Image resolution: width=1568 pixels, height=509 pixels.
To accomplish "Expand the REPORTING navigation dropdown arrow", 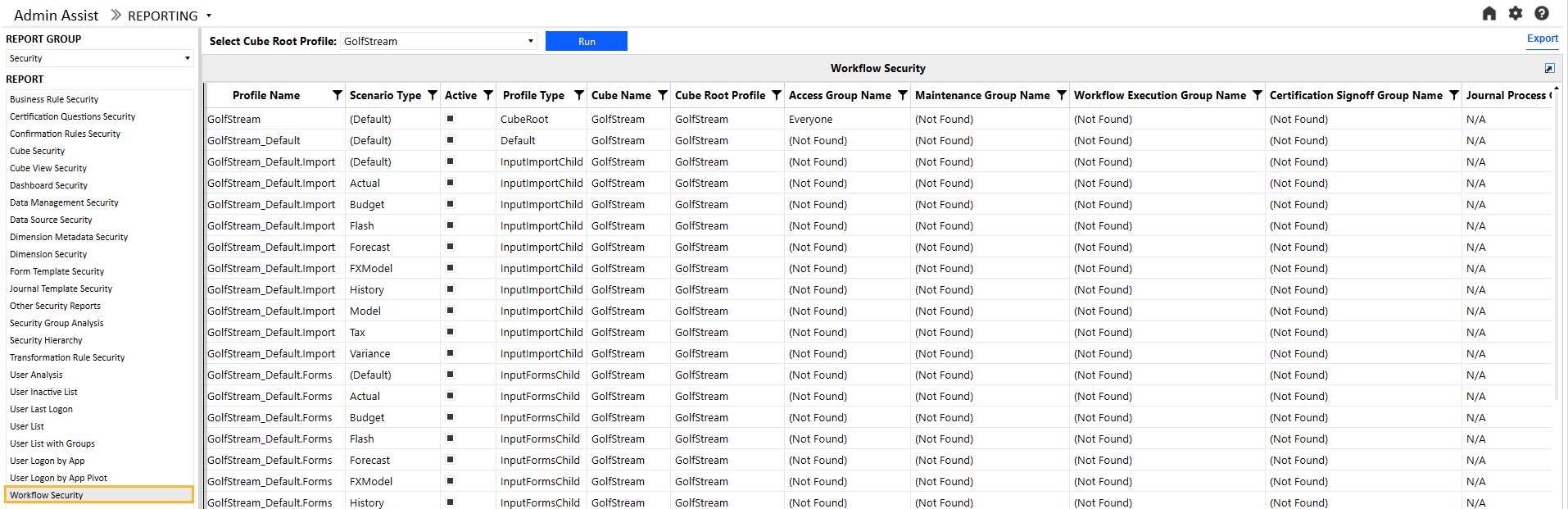I will [x=209, y=16].
